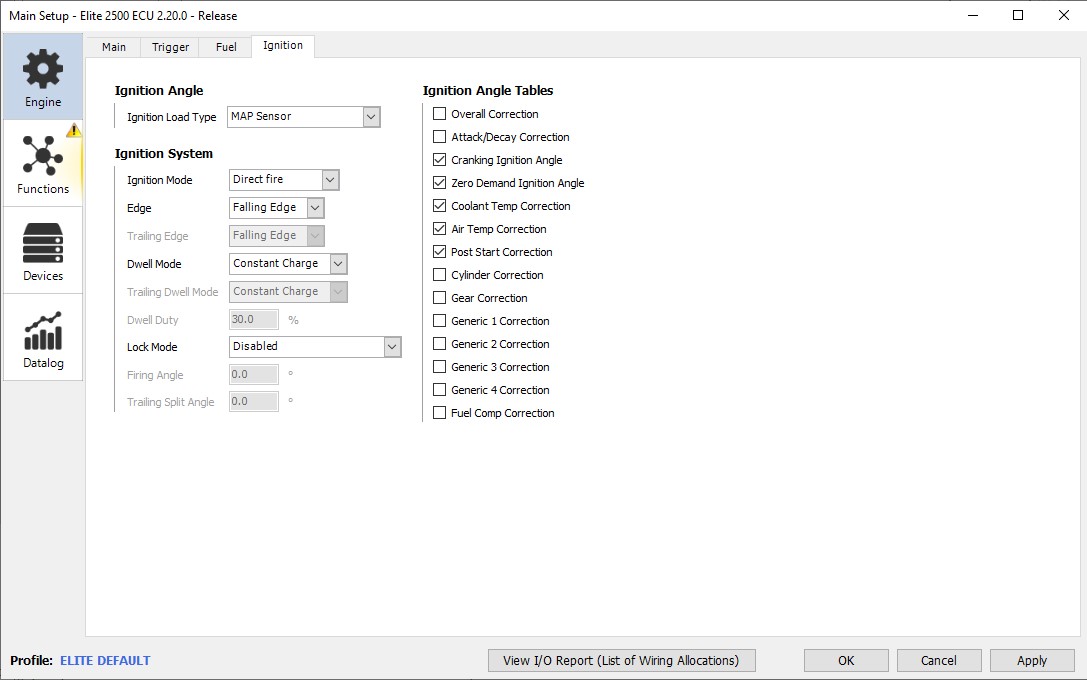Click the Dwell Mode label
This screenshot has height=680, width=1087.
(x=154, y=264)
